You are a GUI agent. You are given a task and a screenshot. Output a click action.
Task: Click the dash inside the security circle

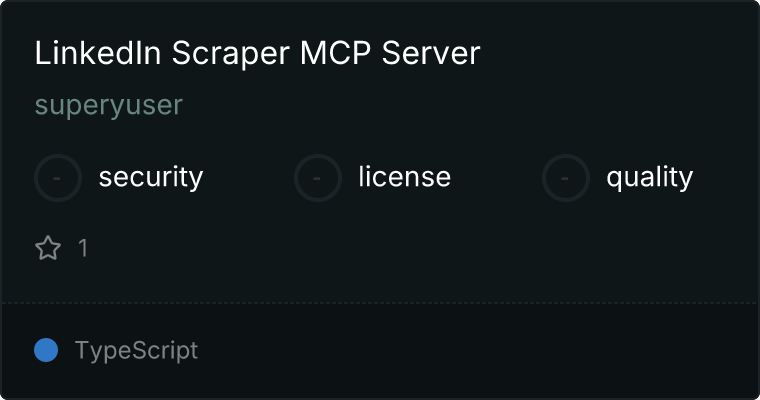(57, 178)
